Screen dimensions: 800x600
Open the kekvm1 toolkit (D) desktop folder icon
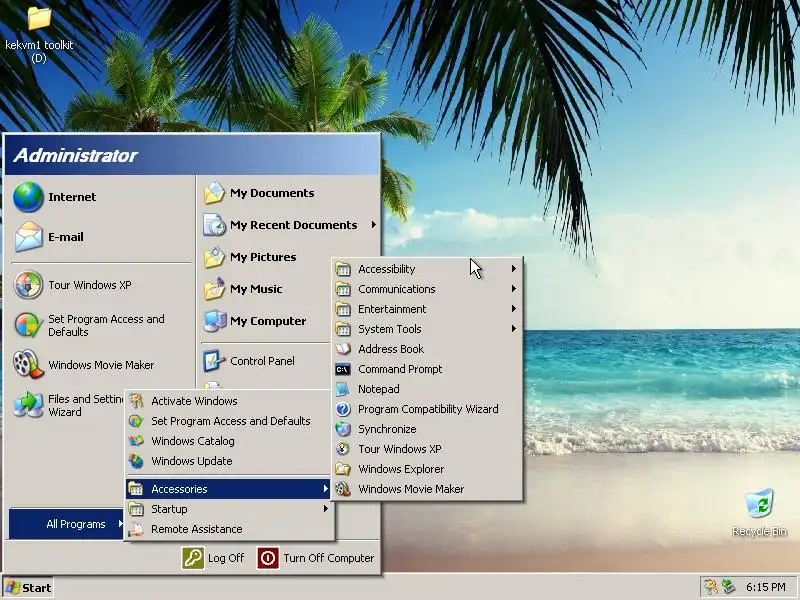[39, 18]
